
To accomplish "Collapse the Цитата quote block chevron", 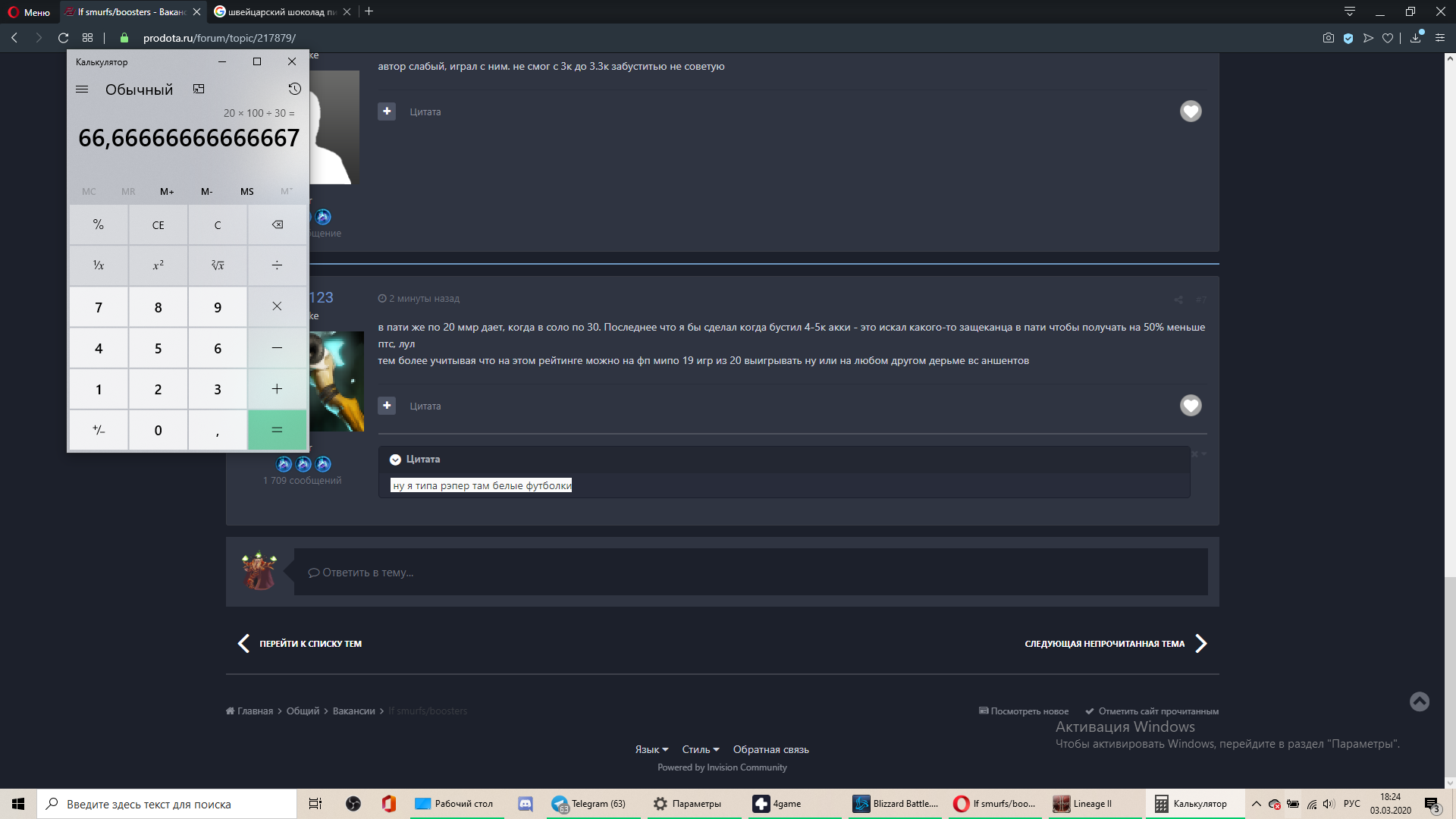I will pyautogui.click(x=395, y=460).
